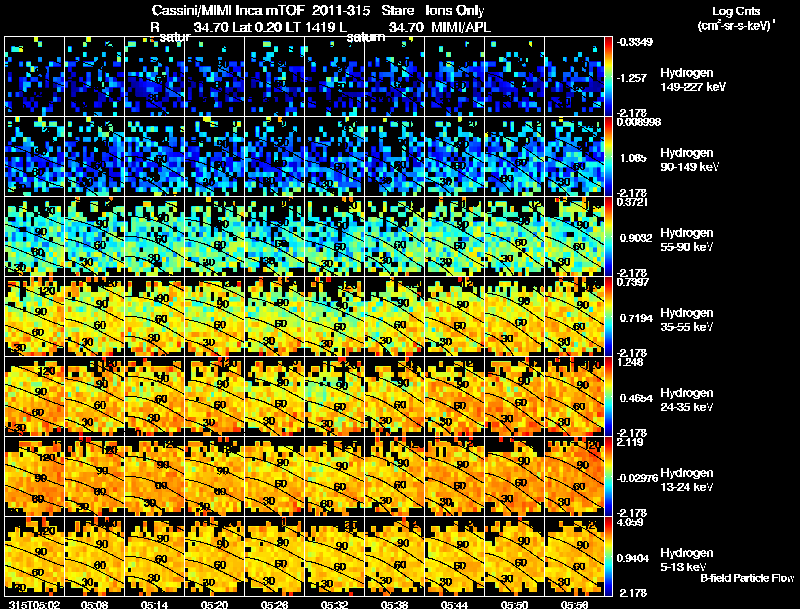This screenshot has height=609, width=800.
Task: Click the 'Cassini/MIMI Inca mTOF' title text
Action: [228, 10]
